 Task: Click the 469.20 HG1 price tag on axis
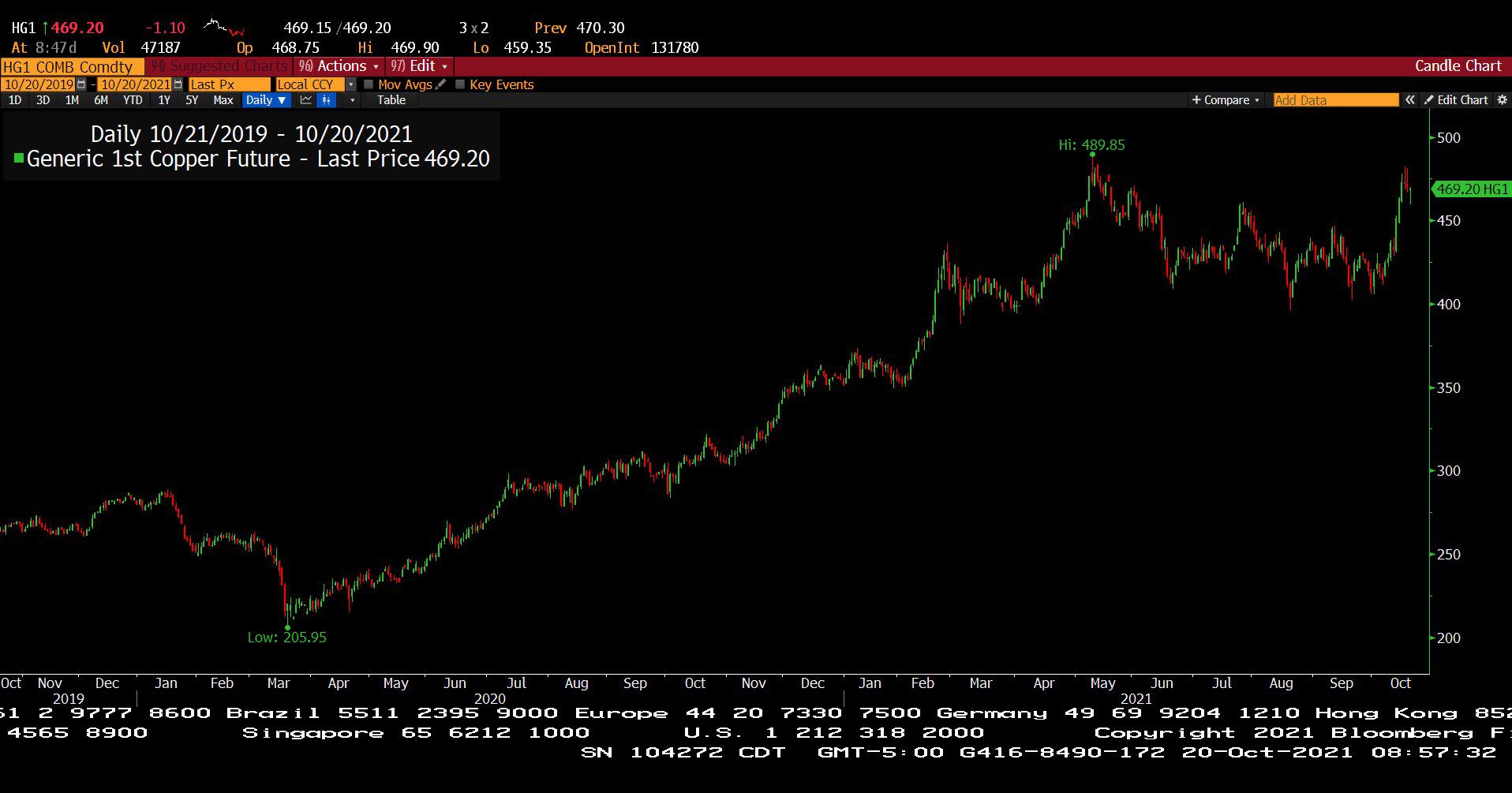click(x=1472, y=189)
